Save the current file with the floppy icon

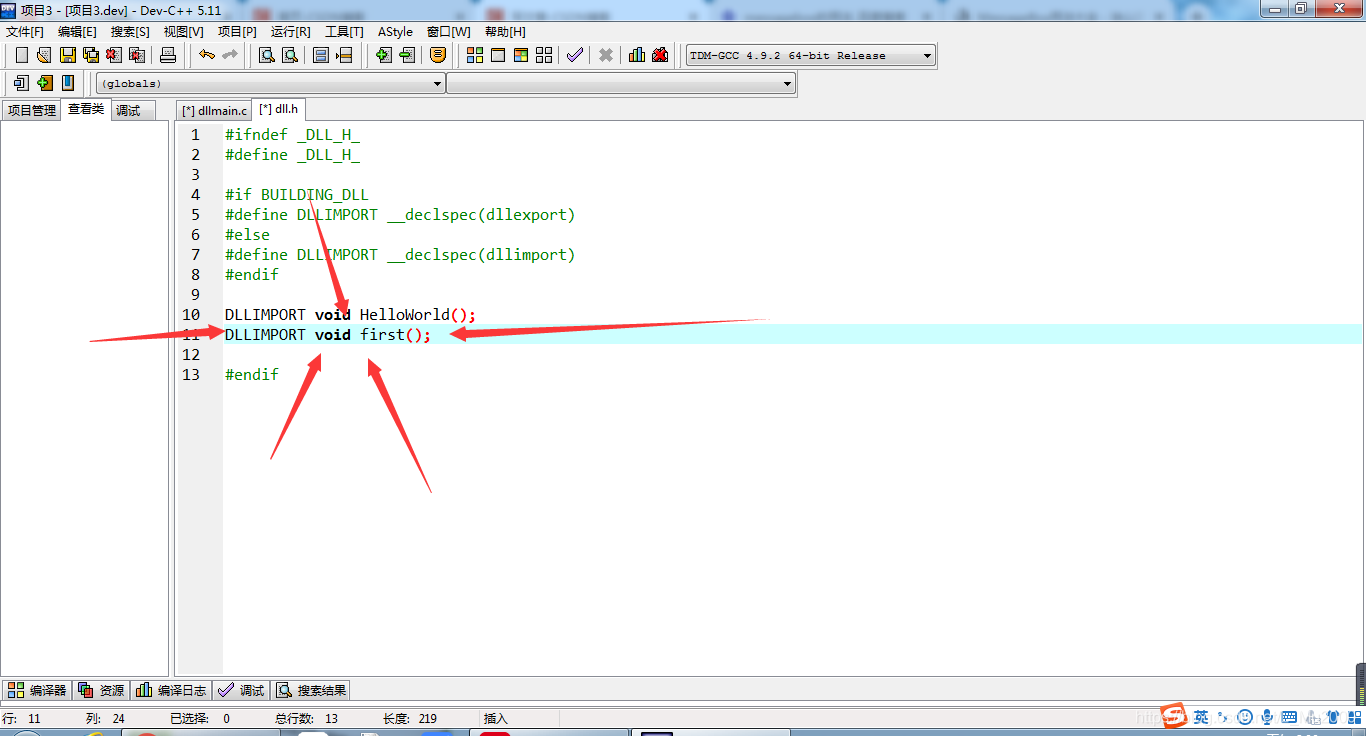(67, 55)
